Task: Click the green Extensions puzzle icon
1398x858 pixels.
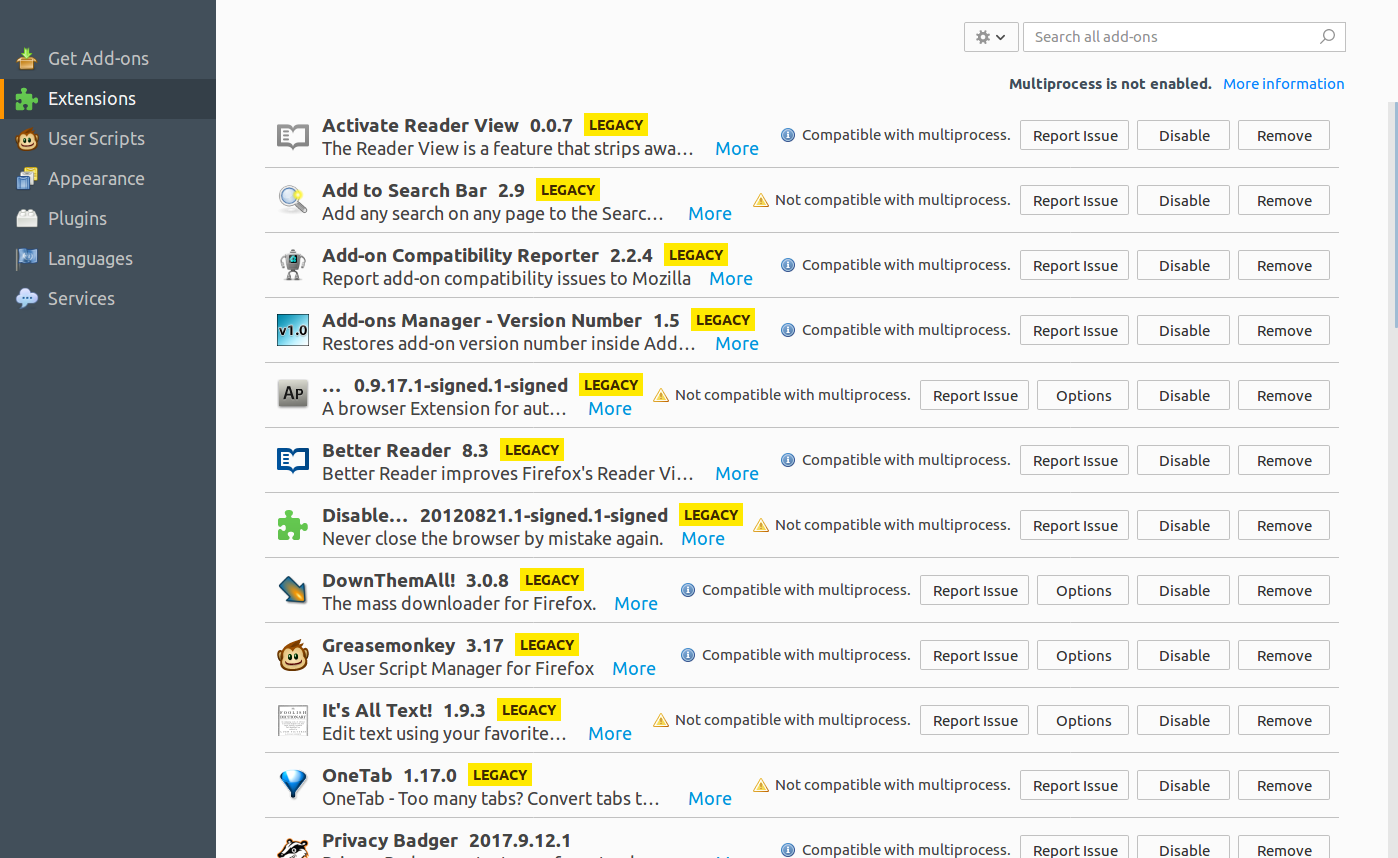Action: [x=27, y=98]
